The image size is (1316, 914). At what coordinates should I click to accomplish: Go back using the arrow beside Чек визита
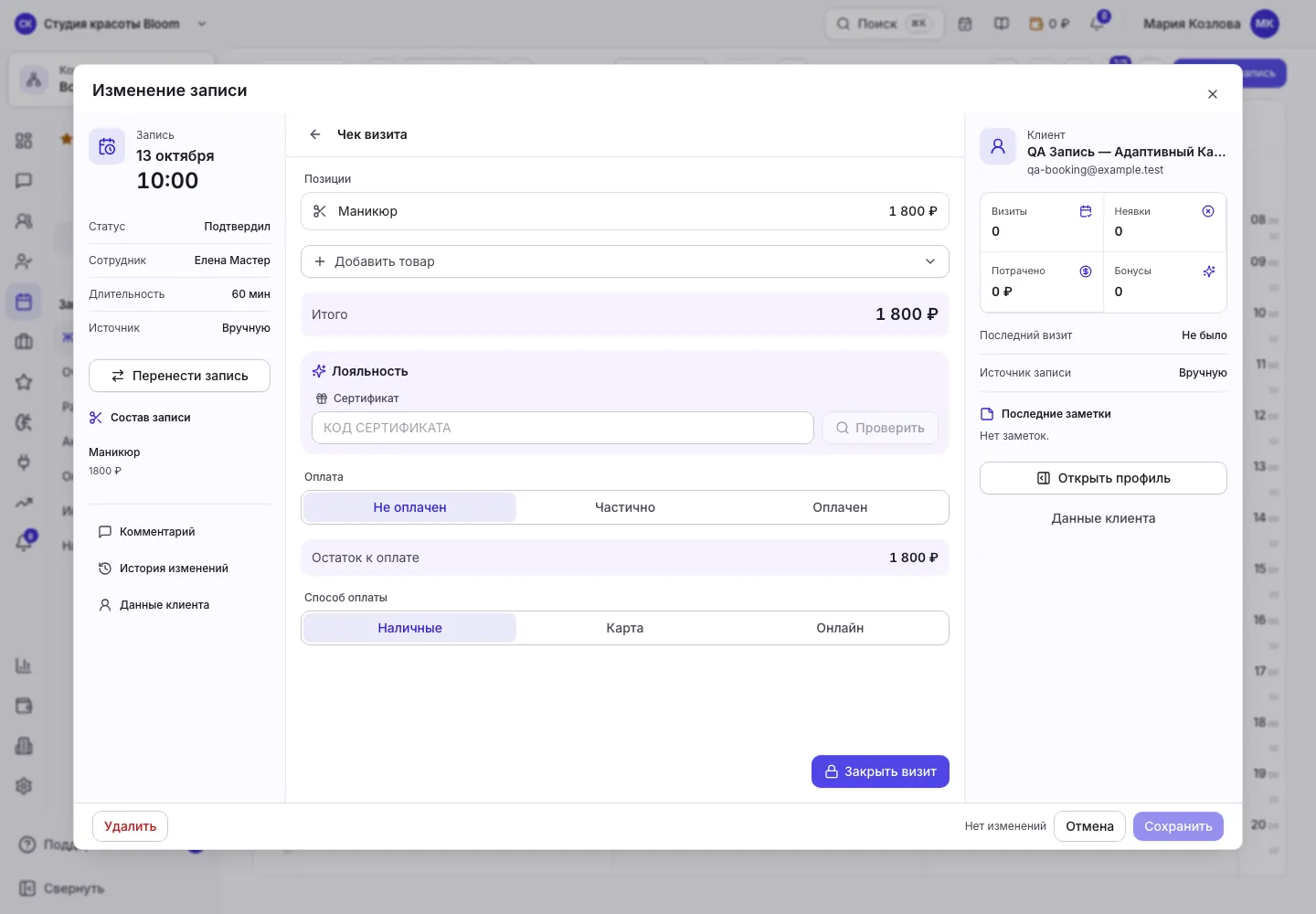[315, 134]
